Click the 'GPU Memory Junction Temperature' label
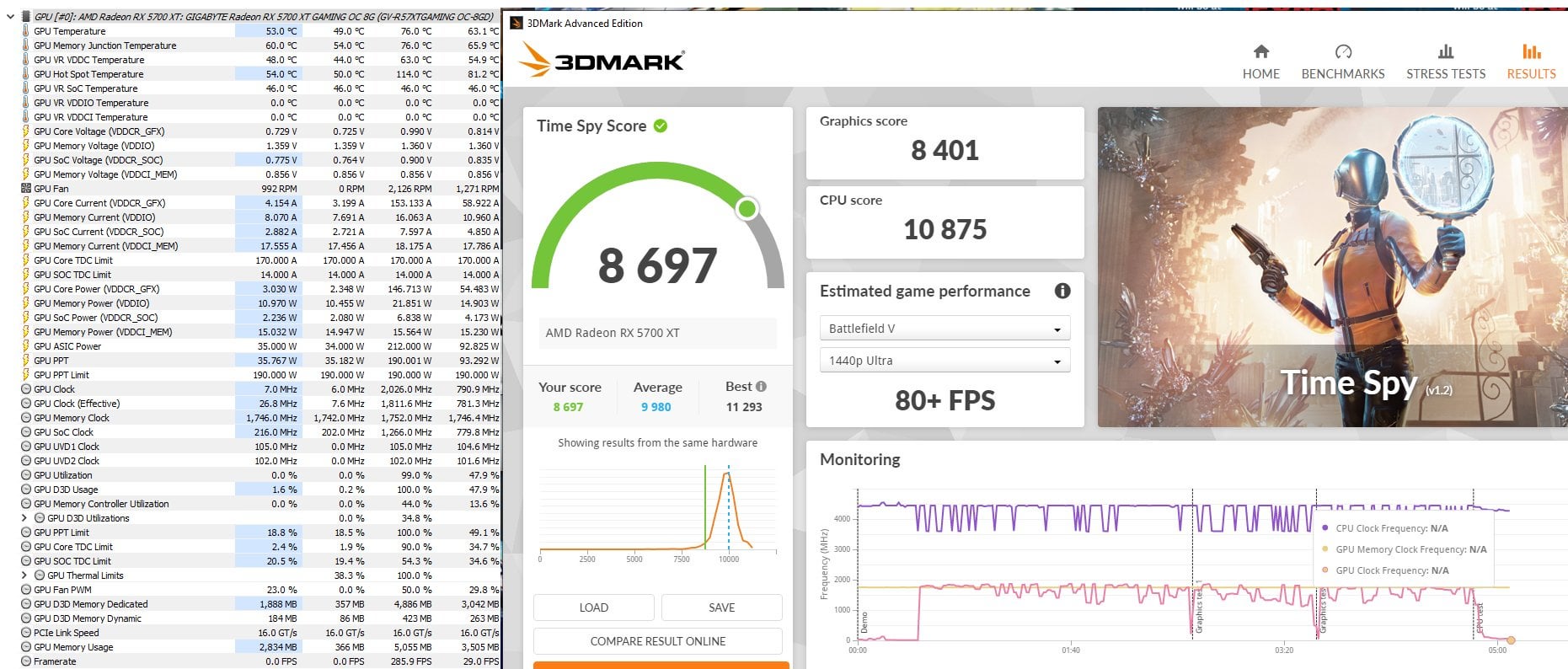This screenshot has height=669, width=1568. [x=104, y=45]
